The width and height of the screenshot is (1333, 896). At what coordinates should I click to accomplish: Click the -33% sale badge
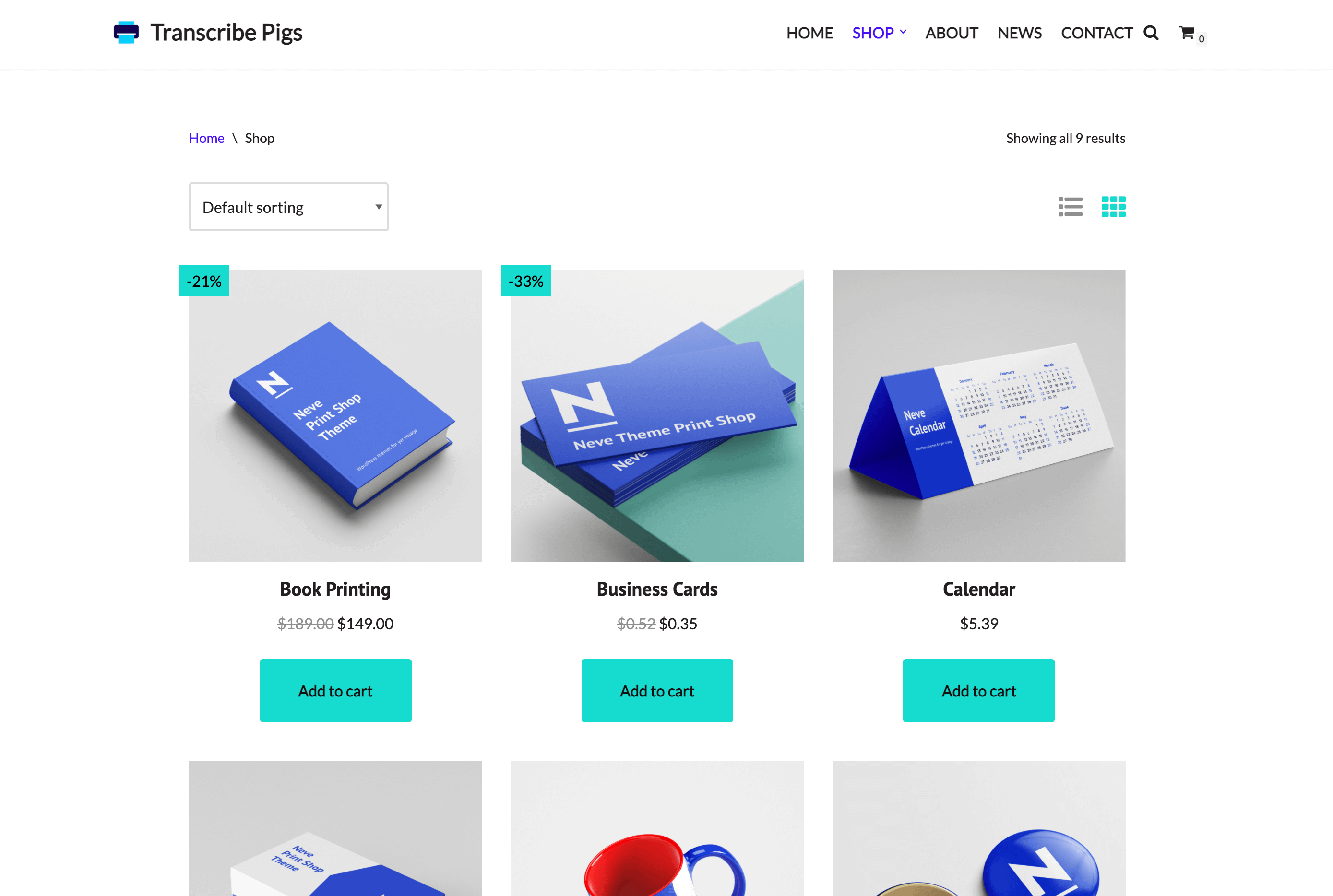pyautogui.click(x=526, y=281)
